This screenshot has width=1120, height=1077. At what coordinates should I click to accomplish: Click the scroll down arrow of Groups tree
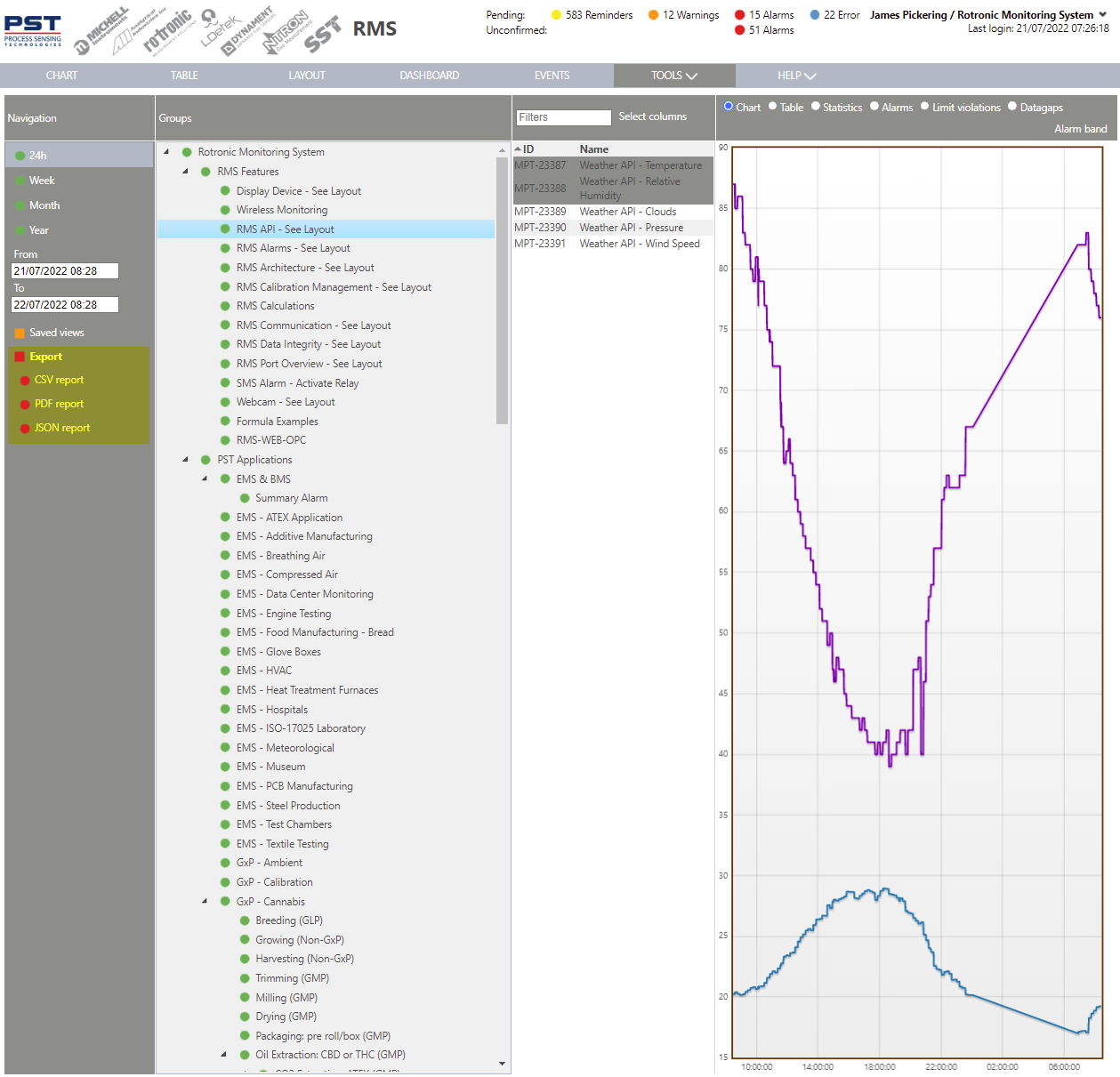502,1064
